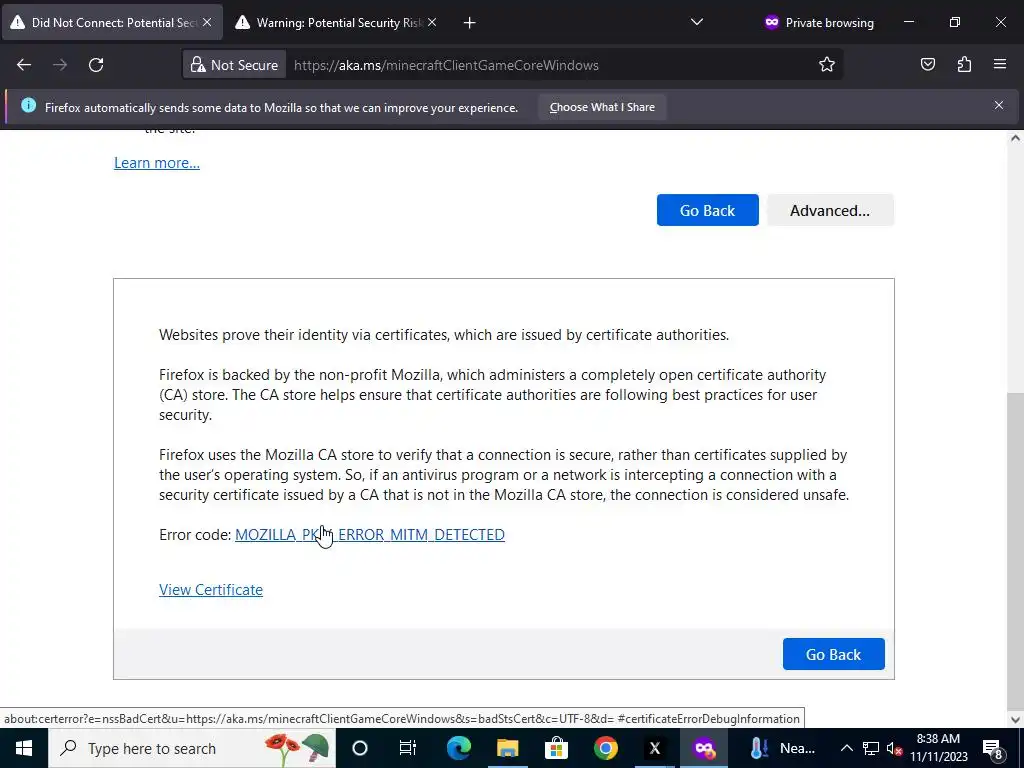1024x768 pixels.
Task: Open Task View on the taskbar
Action: 408,748
